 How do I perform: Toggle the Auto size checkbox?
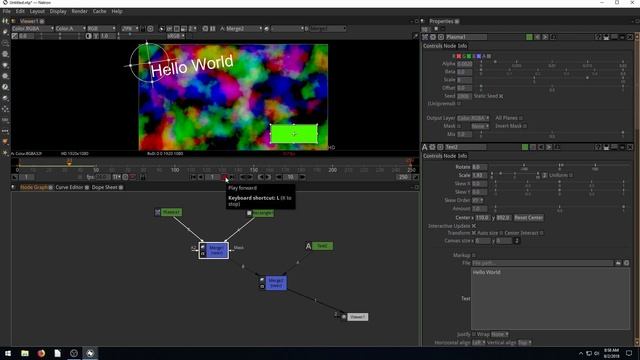coord(501,233)
